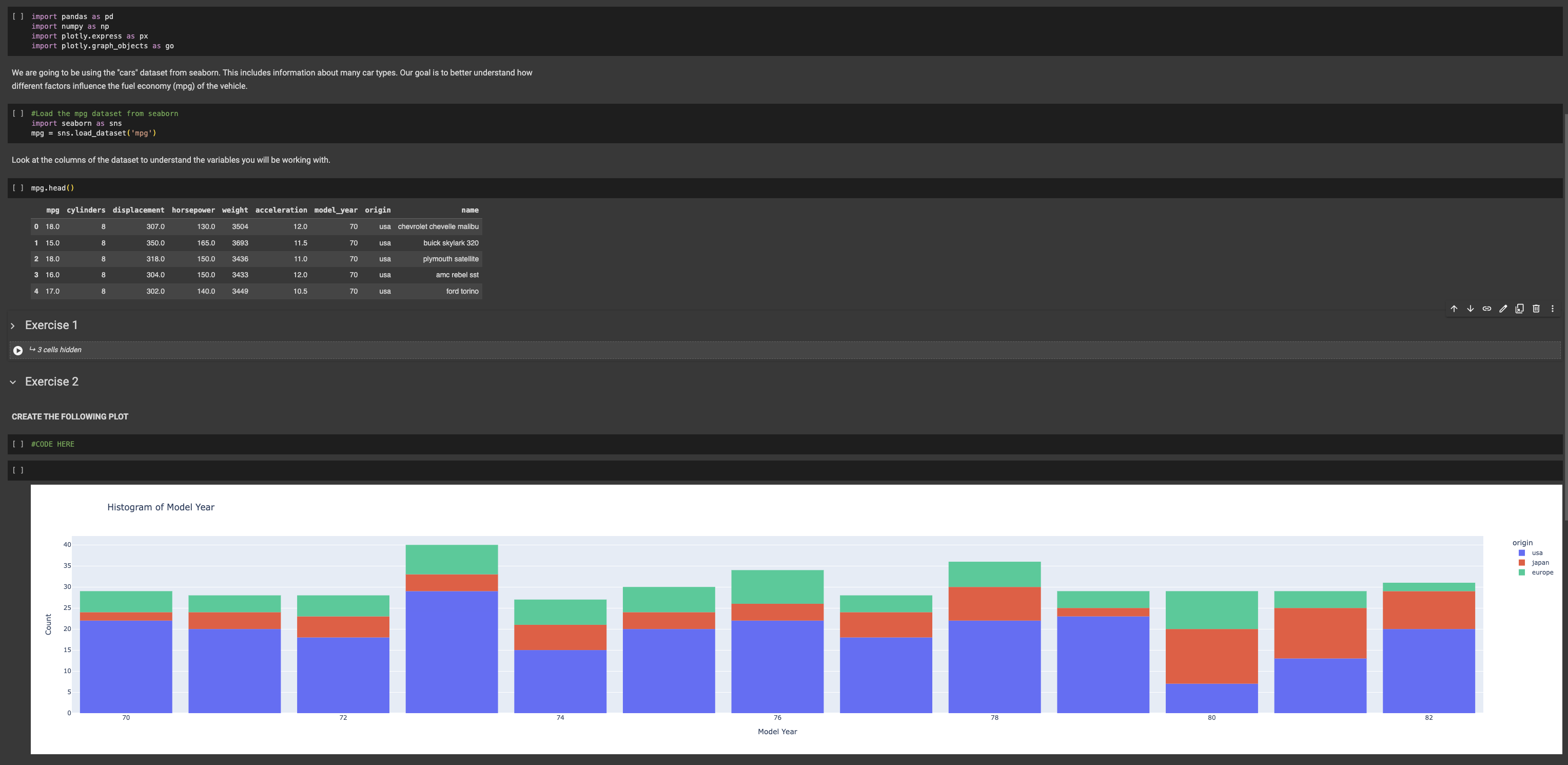Copy link to the Exercise 1 cell
Viewport: 1568px width, 765px height.
coord(1486,309)
